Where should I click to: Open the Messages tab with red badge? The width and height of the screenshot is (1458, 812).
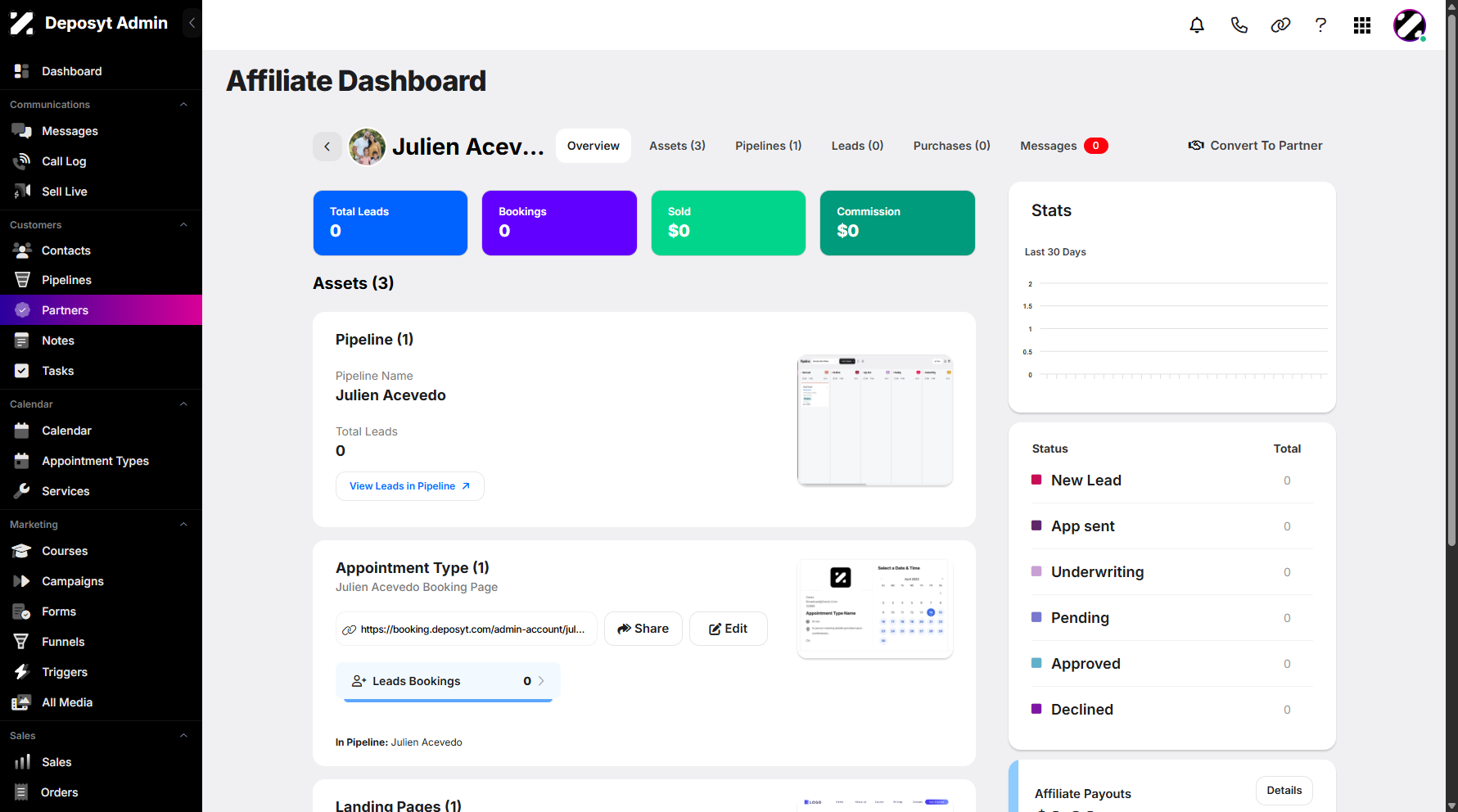(1063, 146)
